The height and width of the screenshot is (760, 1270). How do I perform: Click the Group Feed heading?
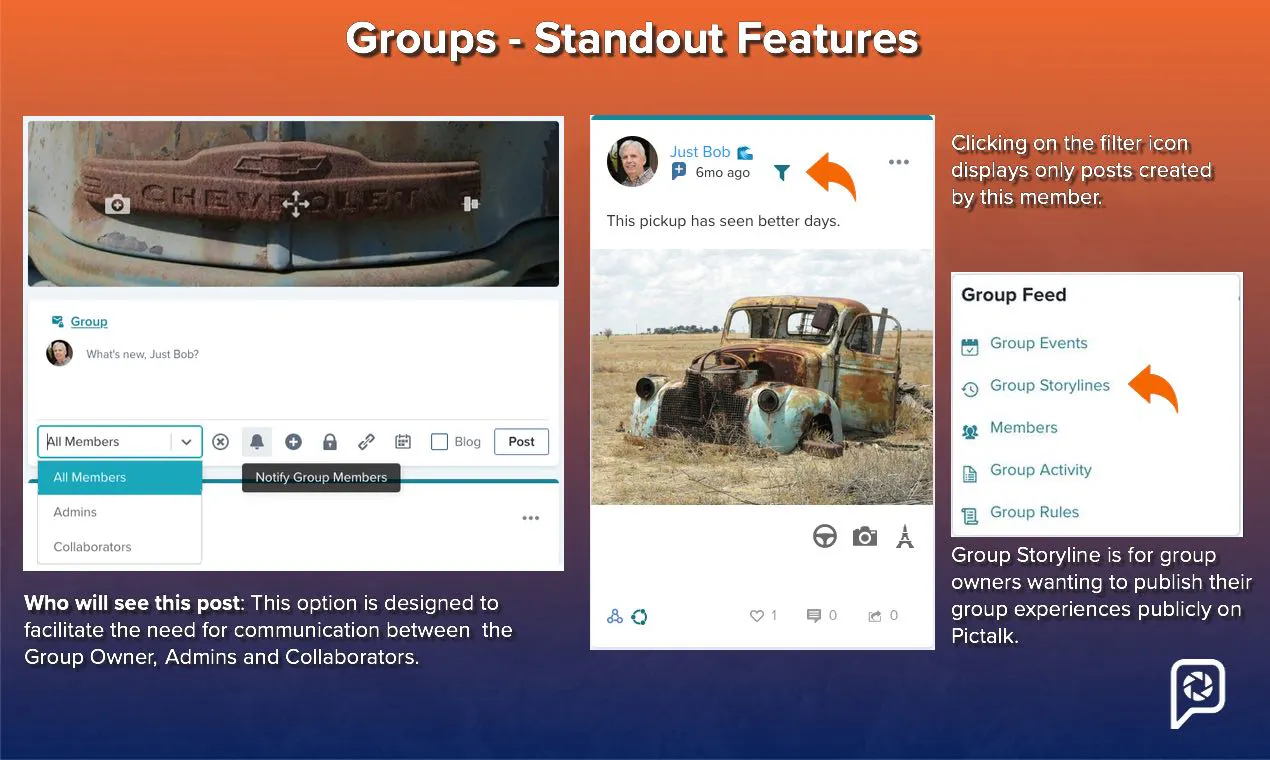(x=1014, y=295)
